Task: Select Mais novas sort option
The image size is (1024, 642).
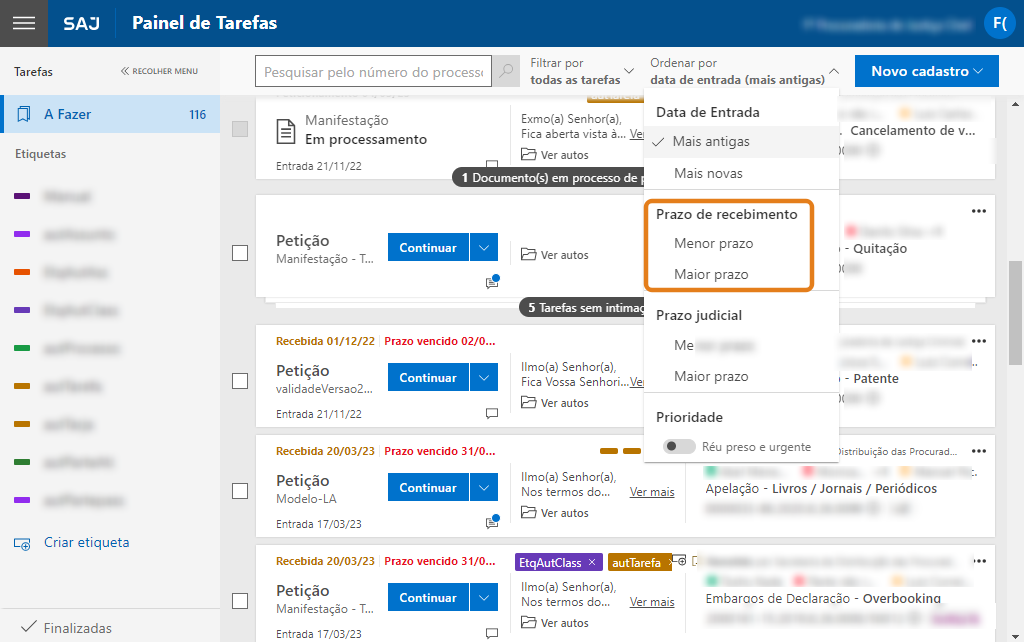Action: [708, 173]
